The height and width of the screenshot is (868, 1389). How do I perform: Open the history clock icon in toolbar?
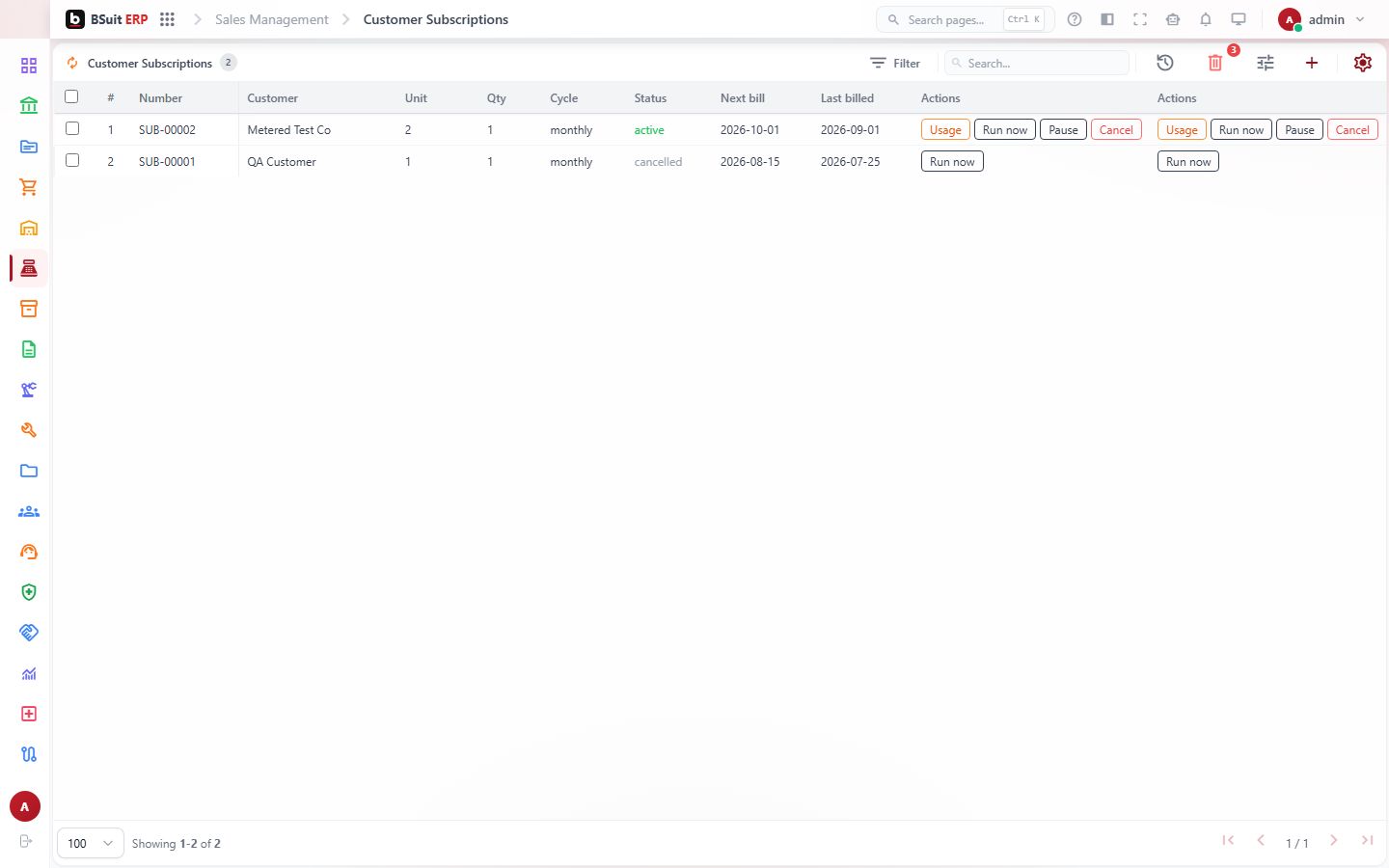click(x=1165, y=63)
